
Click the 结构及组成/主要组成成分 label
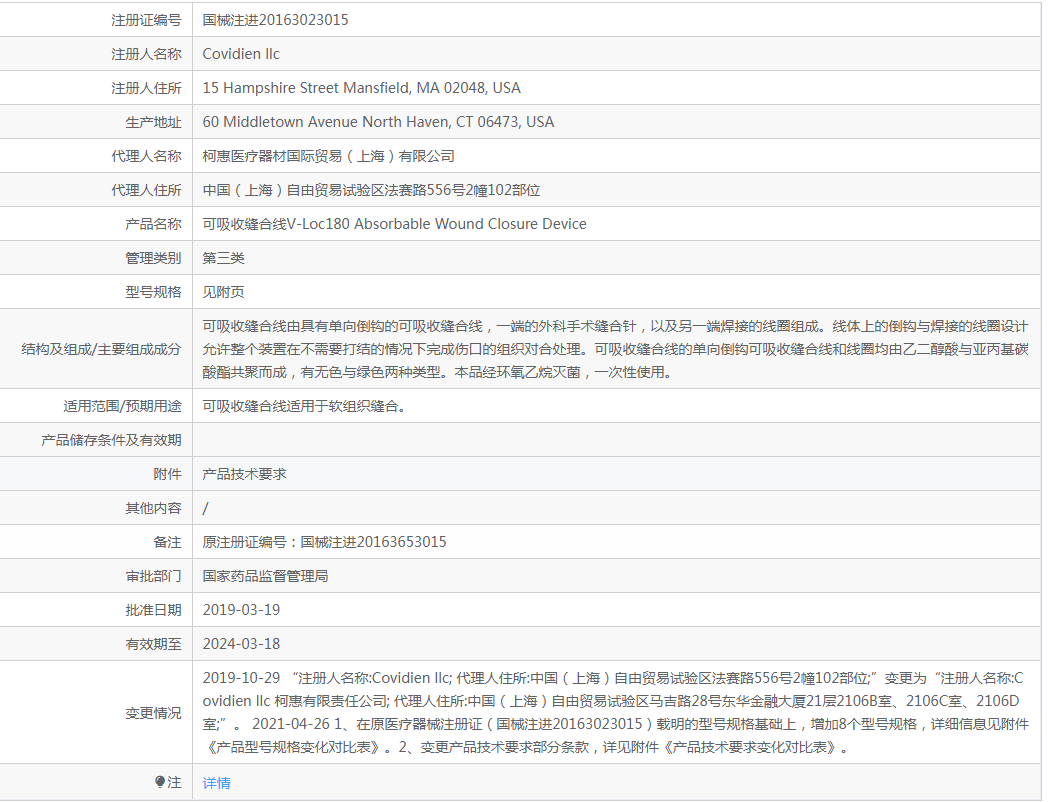(101, 350)
